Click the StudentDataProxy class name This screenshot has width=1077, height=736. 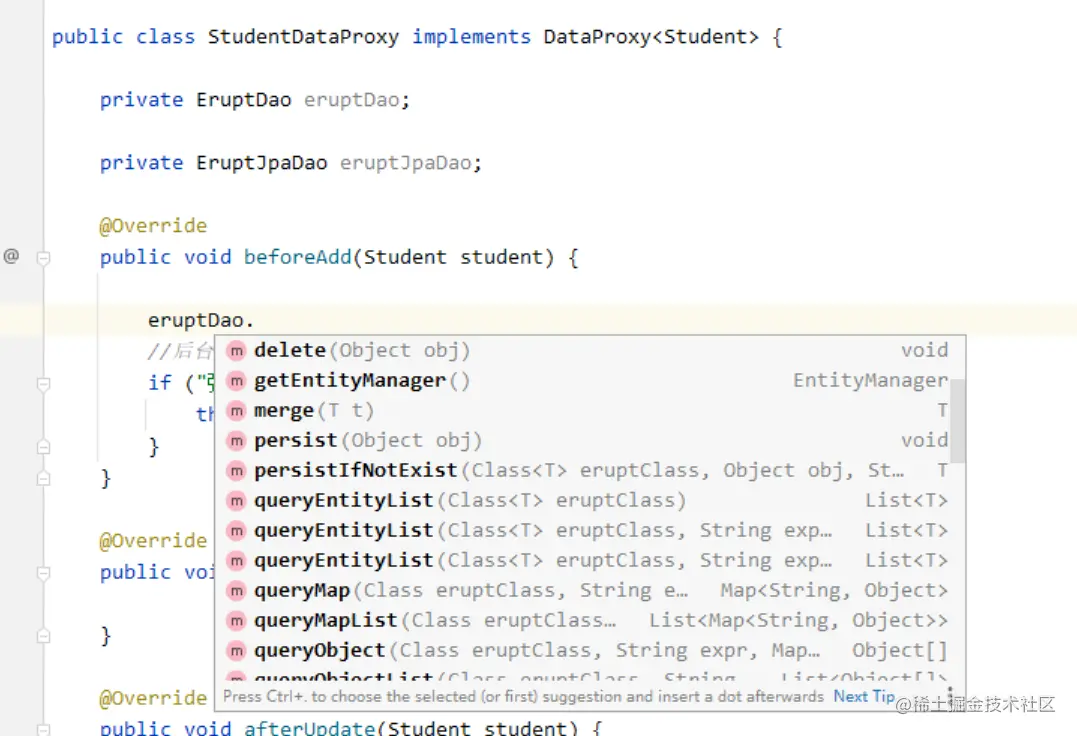(303, 36)
